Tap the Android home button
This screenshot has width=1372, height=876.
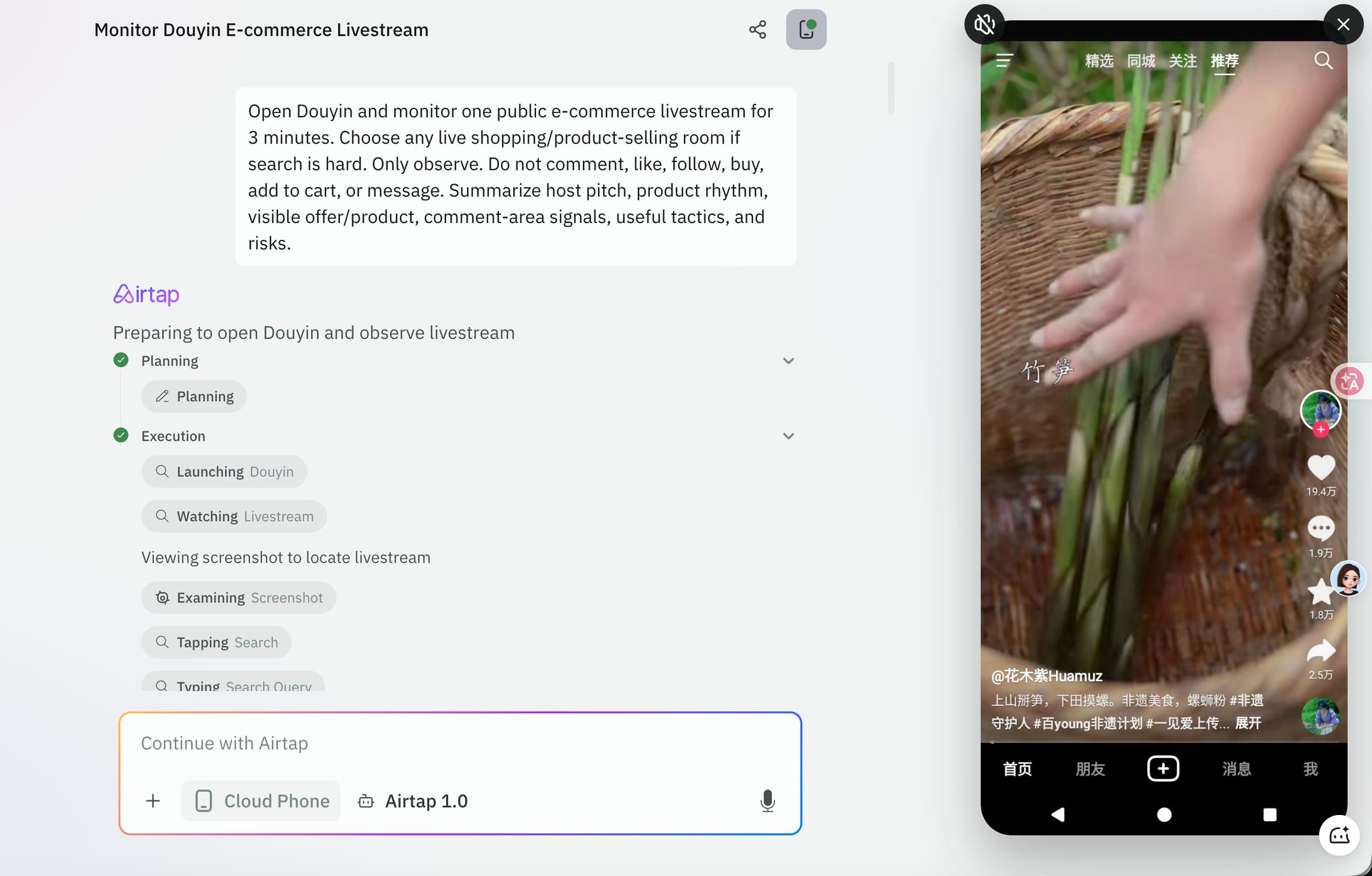1164,814
